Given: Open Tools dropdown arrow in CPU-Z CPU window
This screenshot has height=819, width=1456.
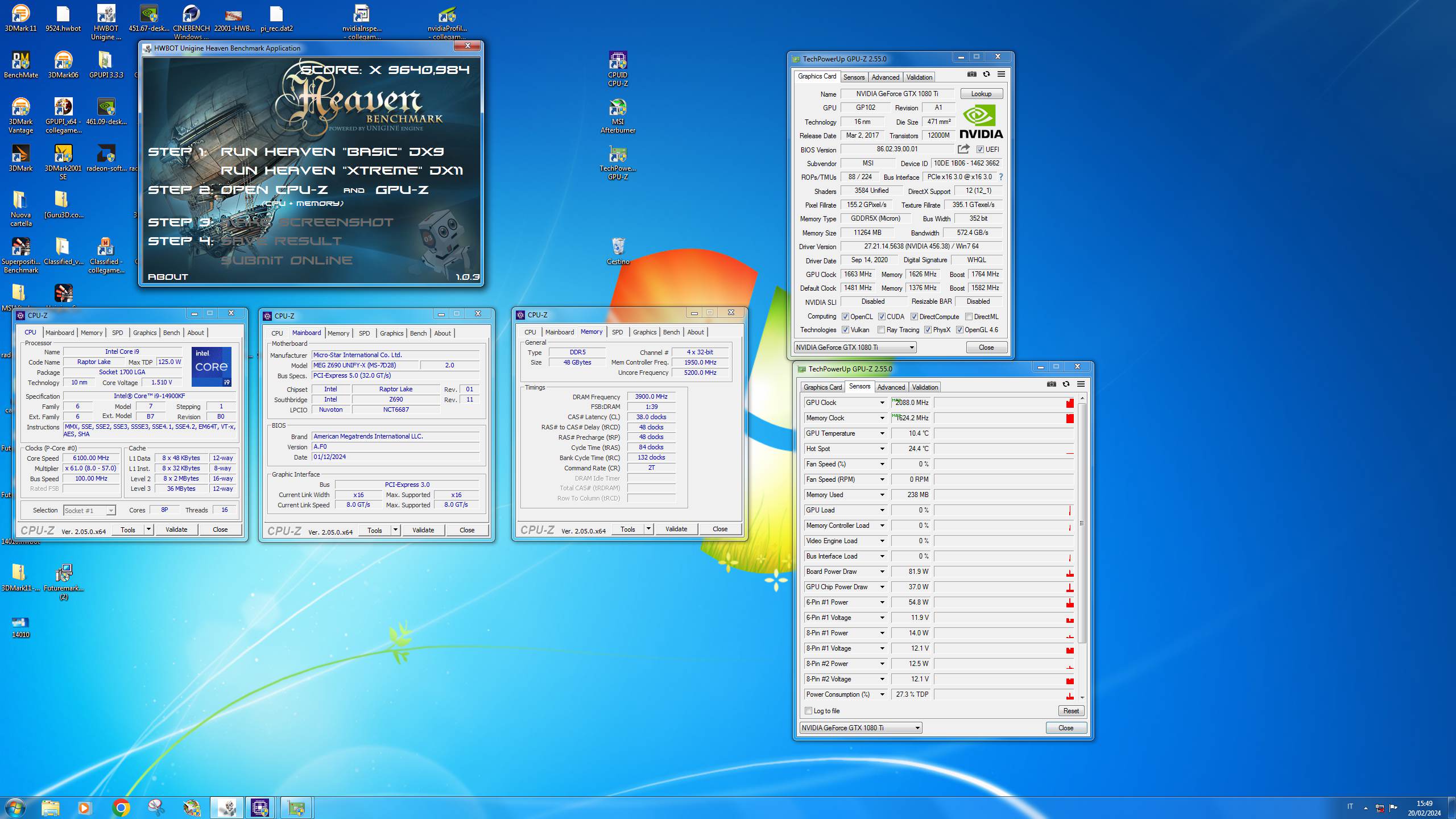Looking at the screenshot, I should tap(148, 530).
